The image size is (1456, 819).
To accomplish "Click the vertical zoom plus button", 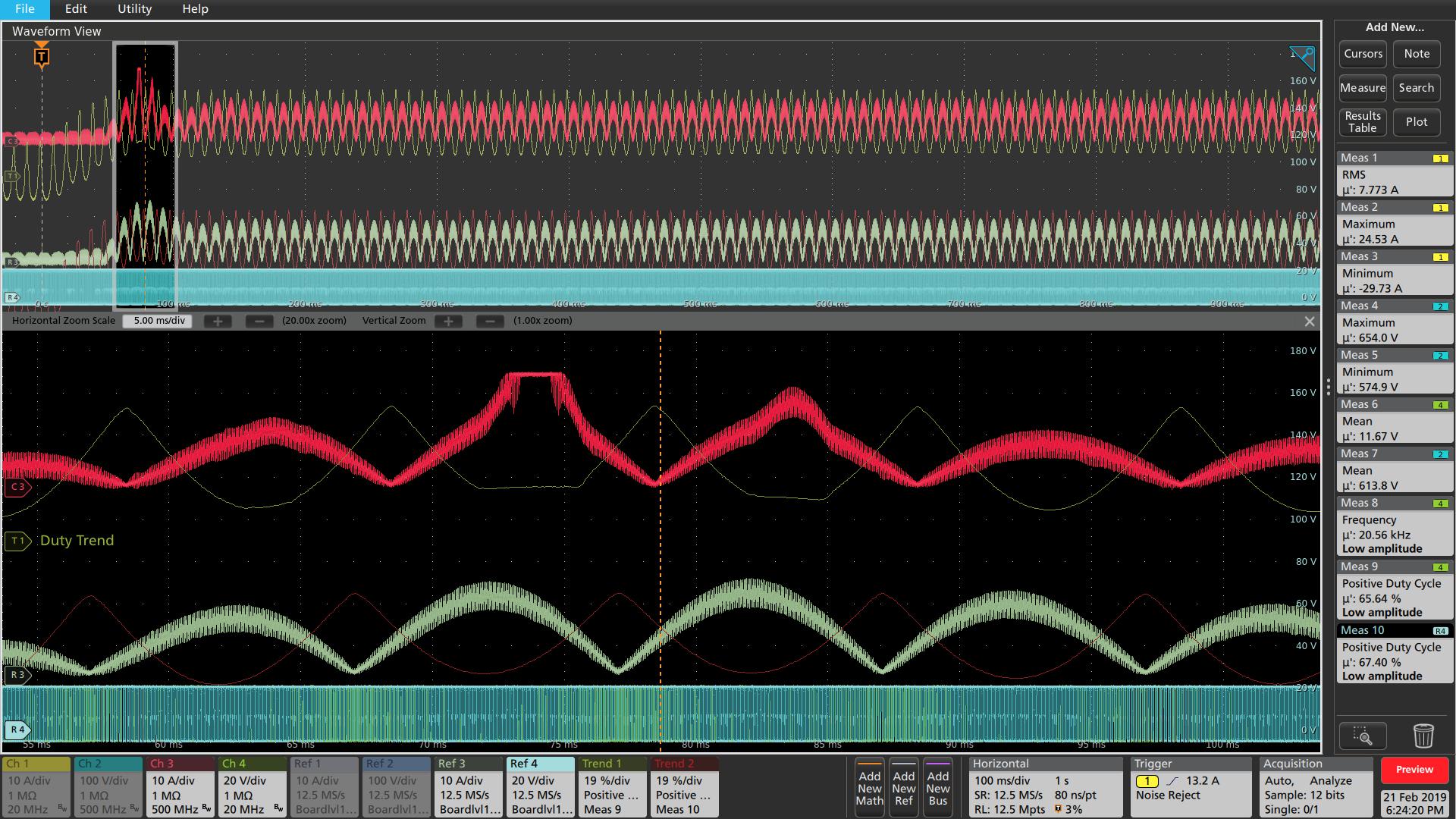I will [448, 321].
